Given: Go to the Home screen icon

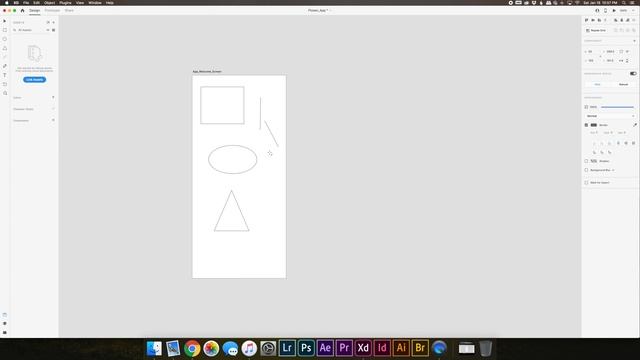Looking at the screenshot, I should tap(22, 10).
